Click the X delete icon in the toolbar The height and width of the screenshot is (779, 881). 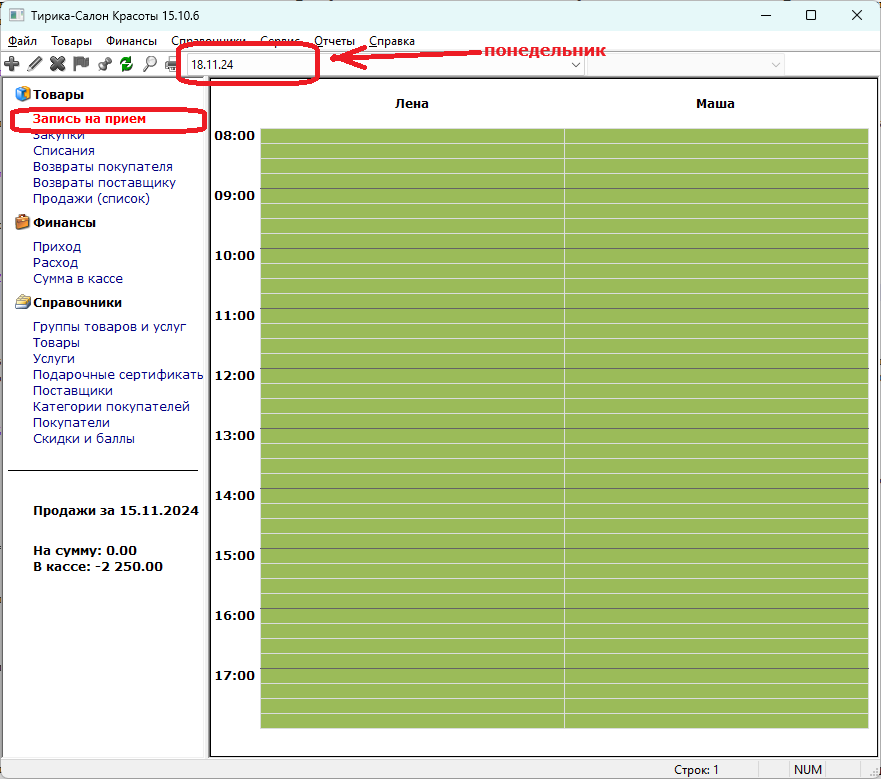click(57, 64)
